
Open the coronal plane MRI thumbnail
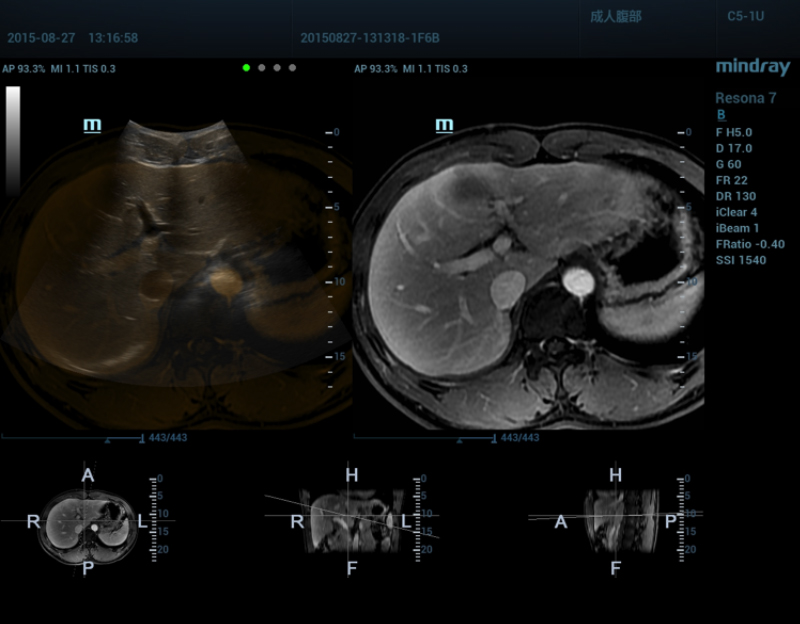click(352, 521)
